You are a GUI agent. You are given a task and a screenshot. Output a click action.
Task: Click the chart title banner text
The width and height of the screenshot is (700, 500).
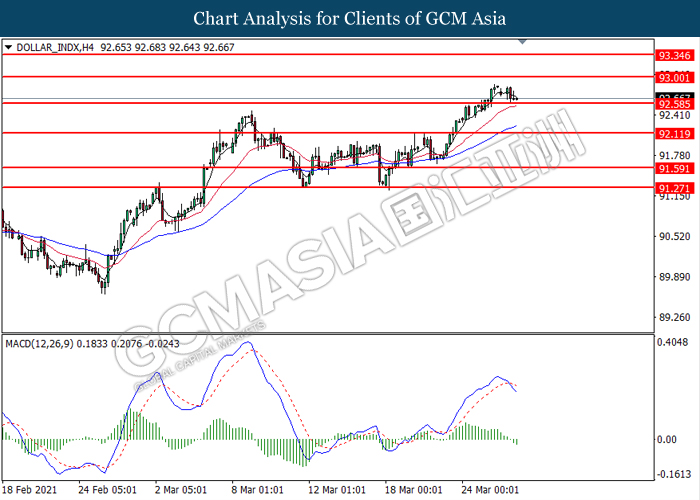[x=350, y=18]
